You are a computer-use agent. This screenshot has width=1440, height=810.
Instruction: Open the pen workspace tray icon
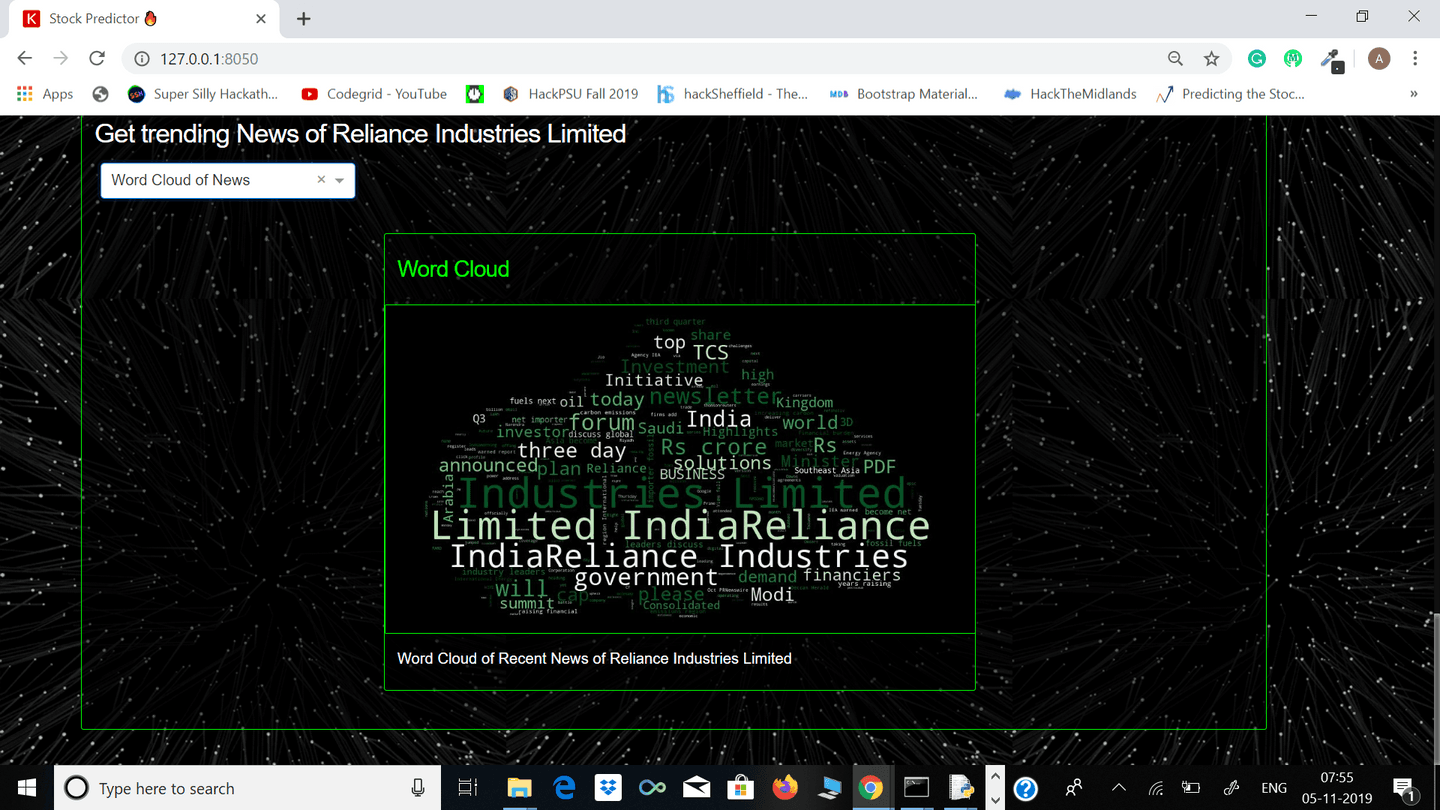coord(1232,788)
